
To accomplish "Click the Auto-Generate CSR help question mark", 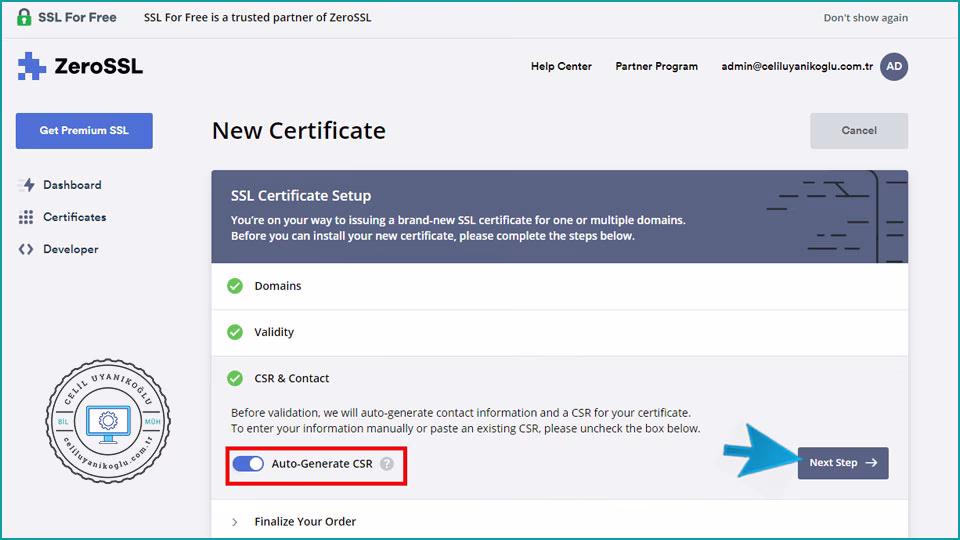I will point(387,464).
